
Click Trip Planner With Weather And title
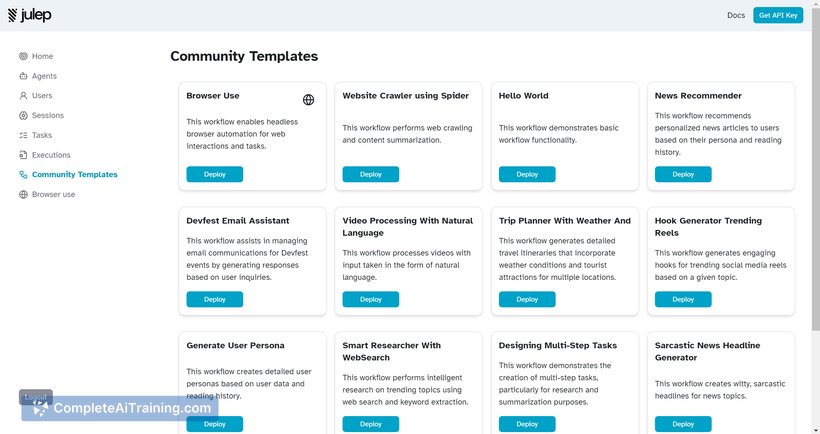pos(565,221)
